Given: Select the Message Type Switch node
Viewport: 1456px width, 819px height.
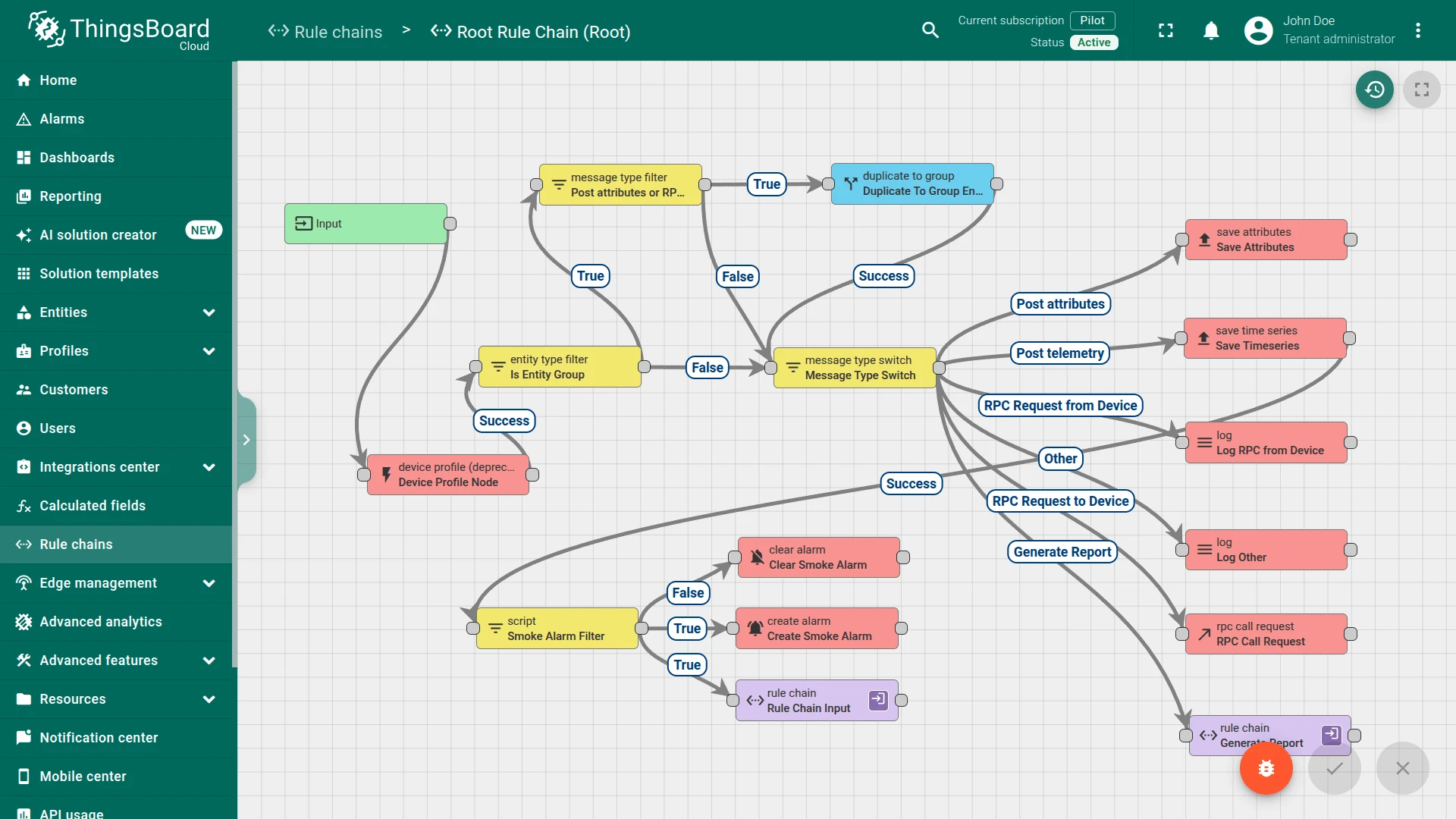Looking at the screenshot, I should coord(855,368).
